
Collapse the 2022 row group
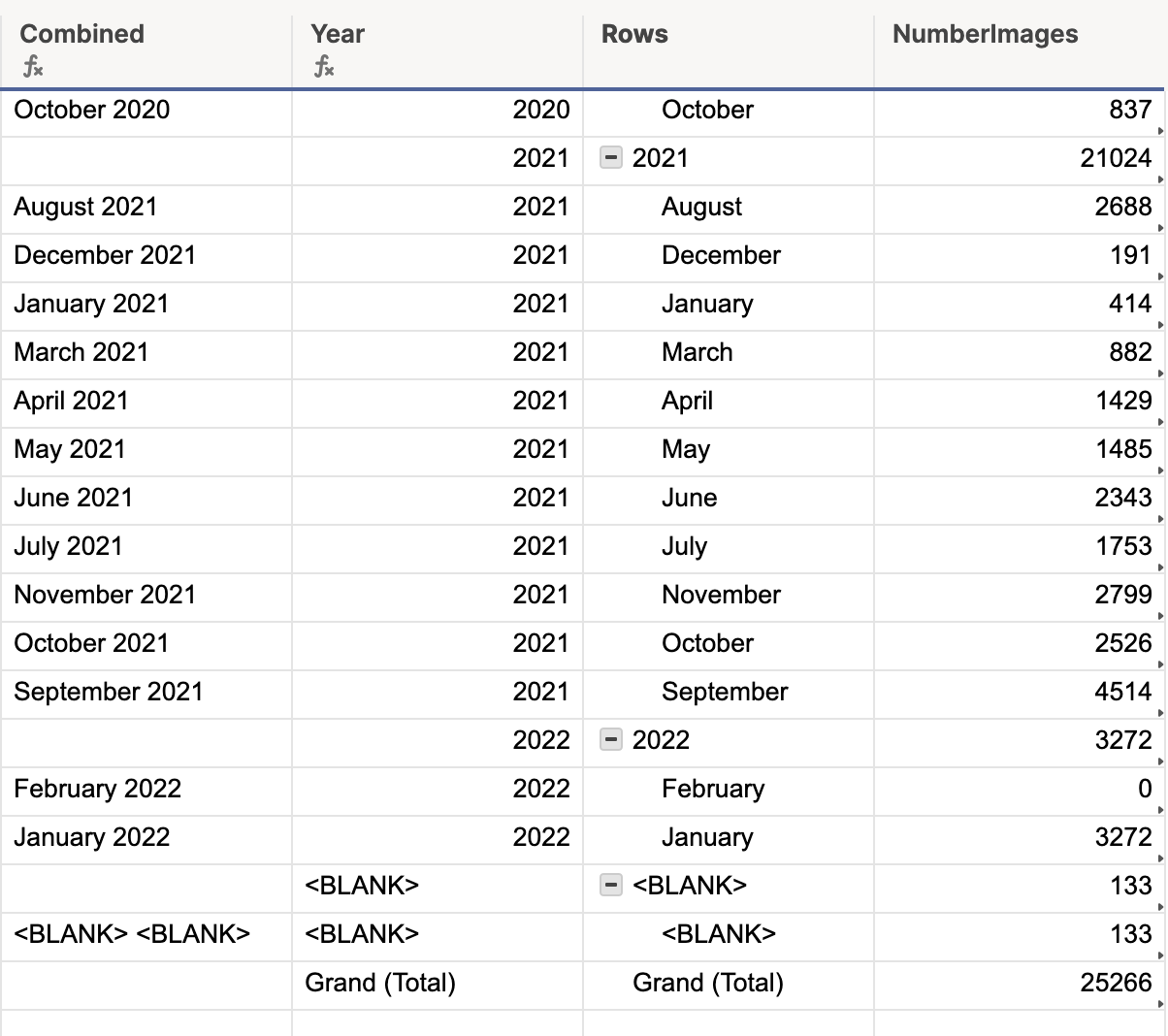coord(612,740)
